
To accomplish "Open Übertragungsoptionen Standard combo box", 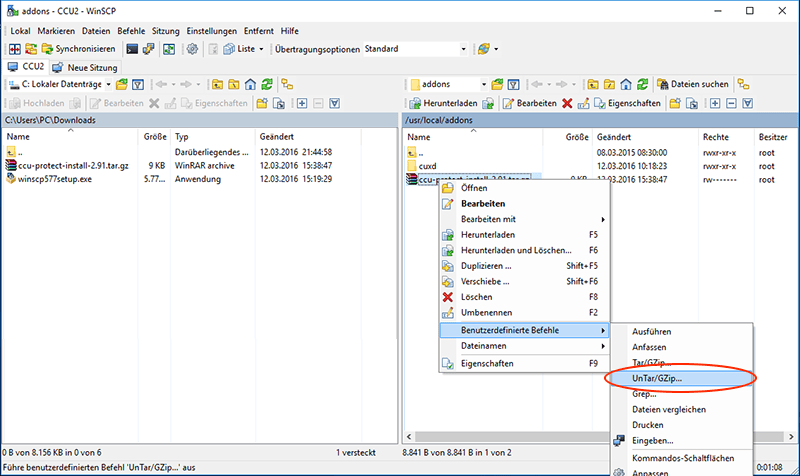I will (415, 49).
